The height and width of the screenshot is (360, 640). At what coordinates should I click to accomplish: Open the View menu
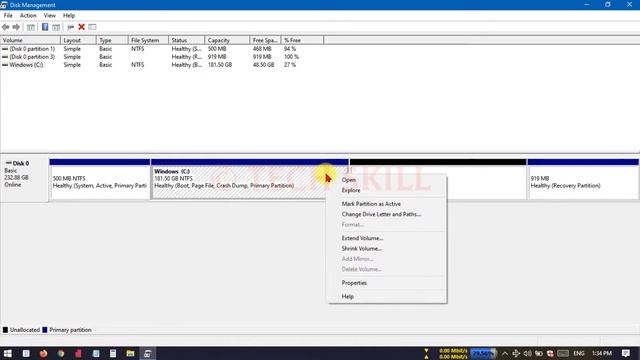click(x=50, y=16)
